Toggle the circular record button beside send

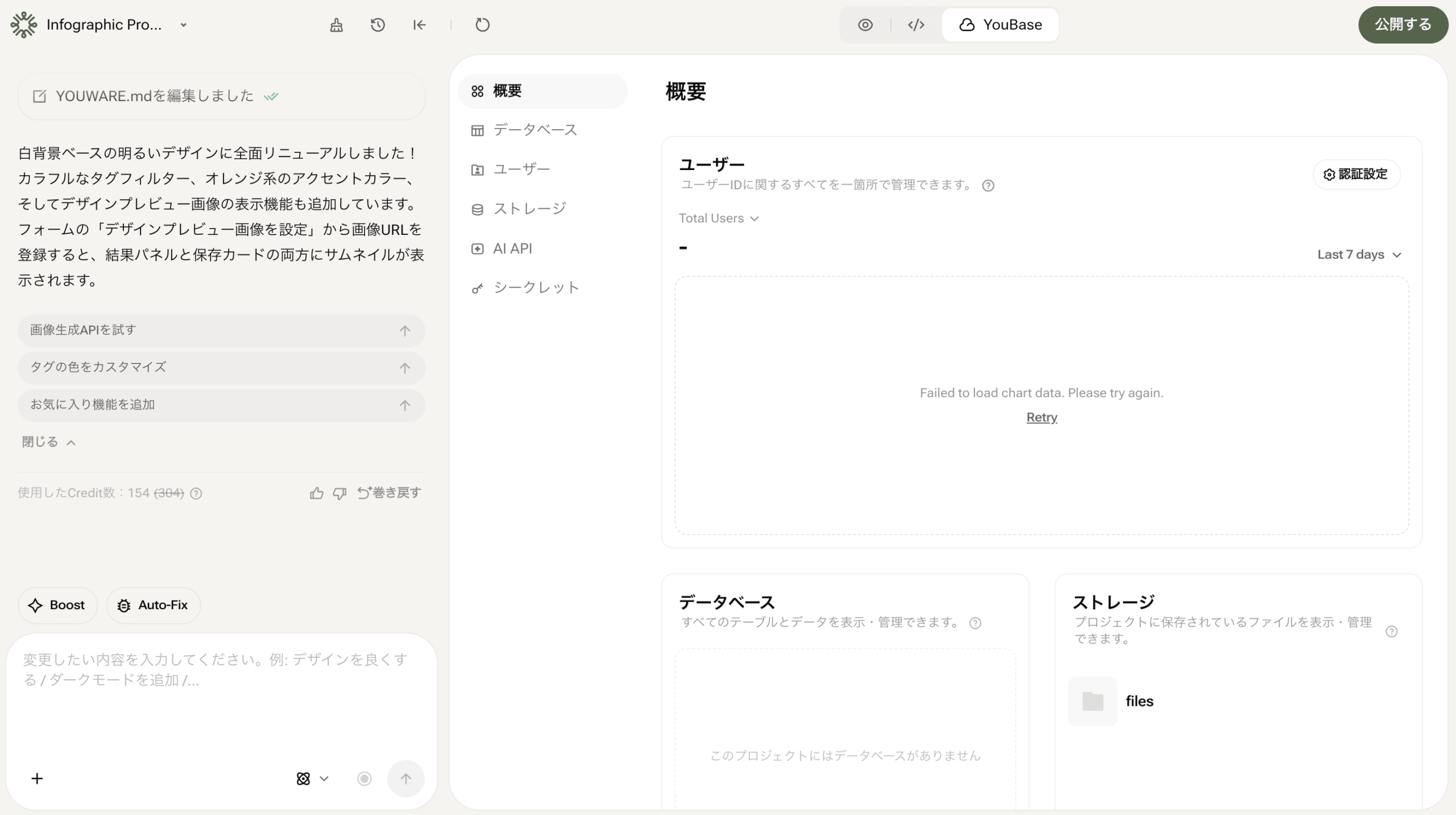click(x=364, y=779)
